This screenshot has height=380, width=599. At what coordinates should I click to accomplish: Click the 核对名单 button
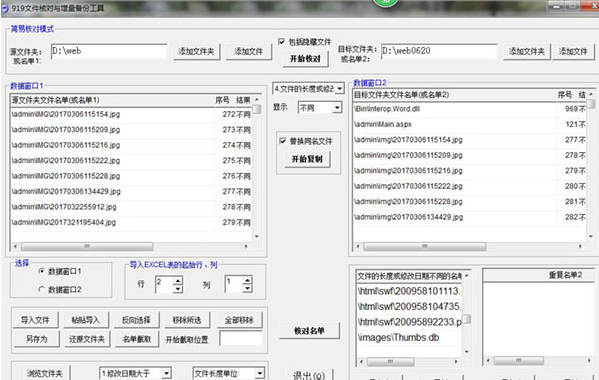(309, 331)
